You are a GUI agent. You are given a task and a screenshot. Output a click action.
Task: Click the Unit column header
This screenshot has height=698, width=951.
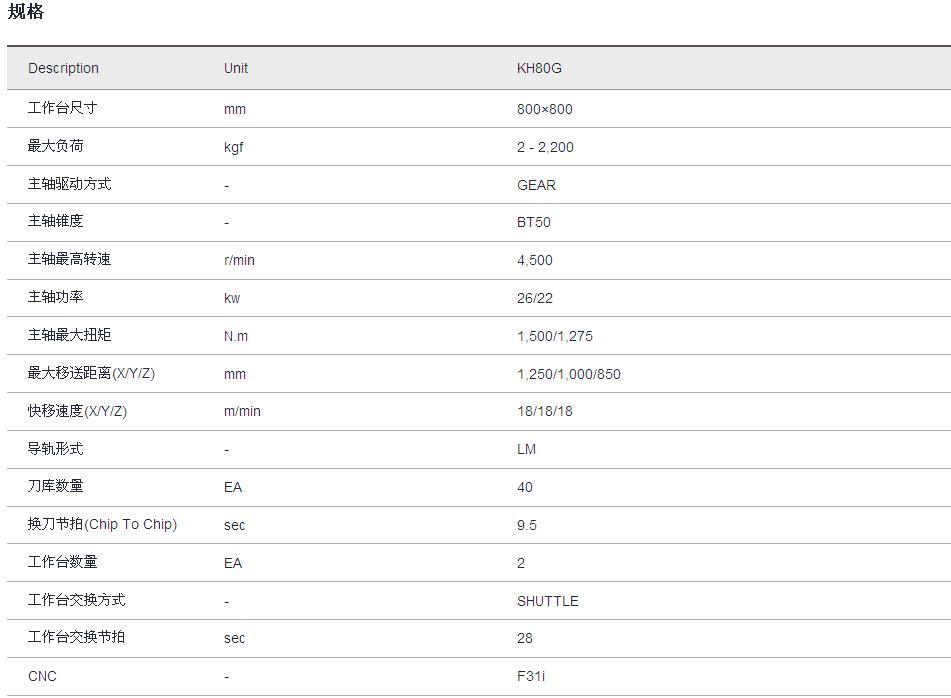(236, 68)
